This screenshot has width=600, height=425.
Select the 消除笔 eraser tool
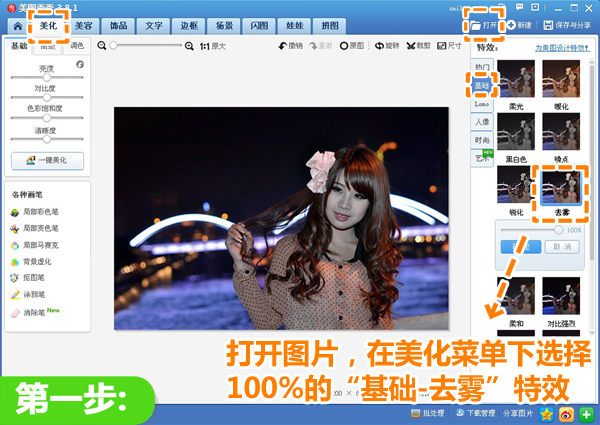(x=35, y=313)
